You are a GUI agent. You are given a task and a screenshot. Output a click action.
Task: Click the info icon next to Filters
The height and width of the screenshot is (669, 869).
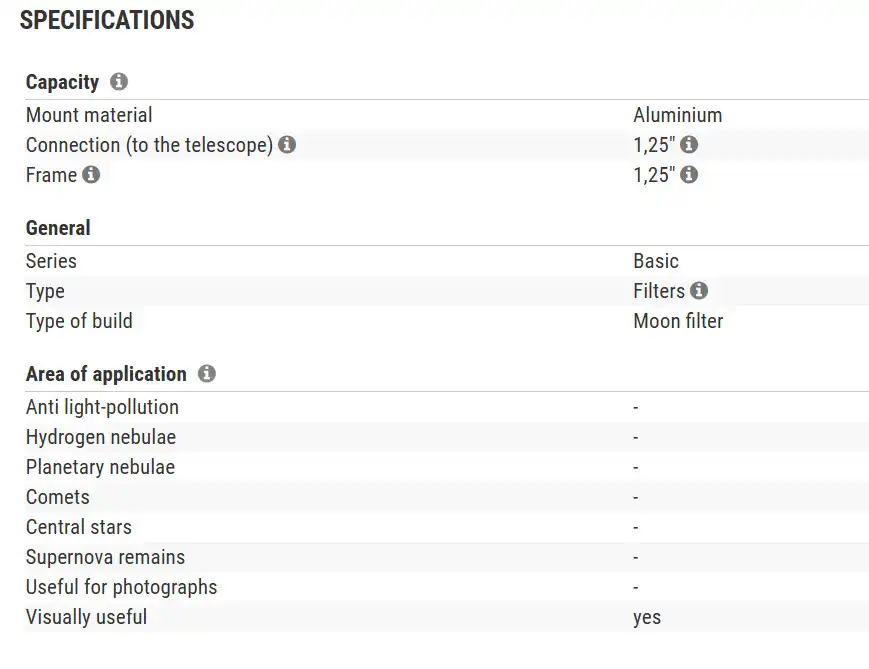point(699,291)
